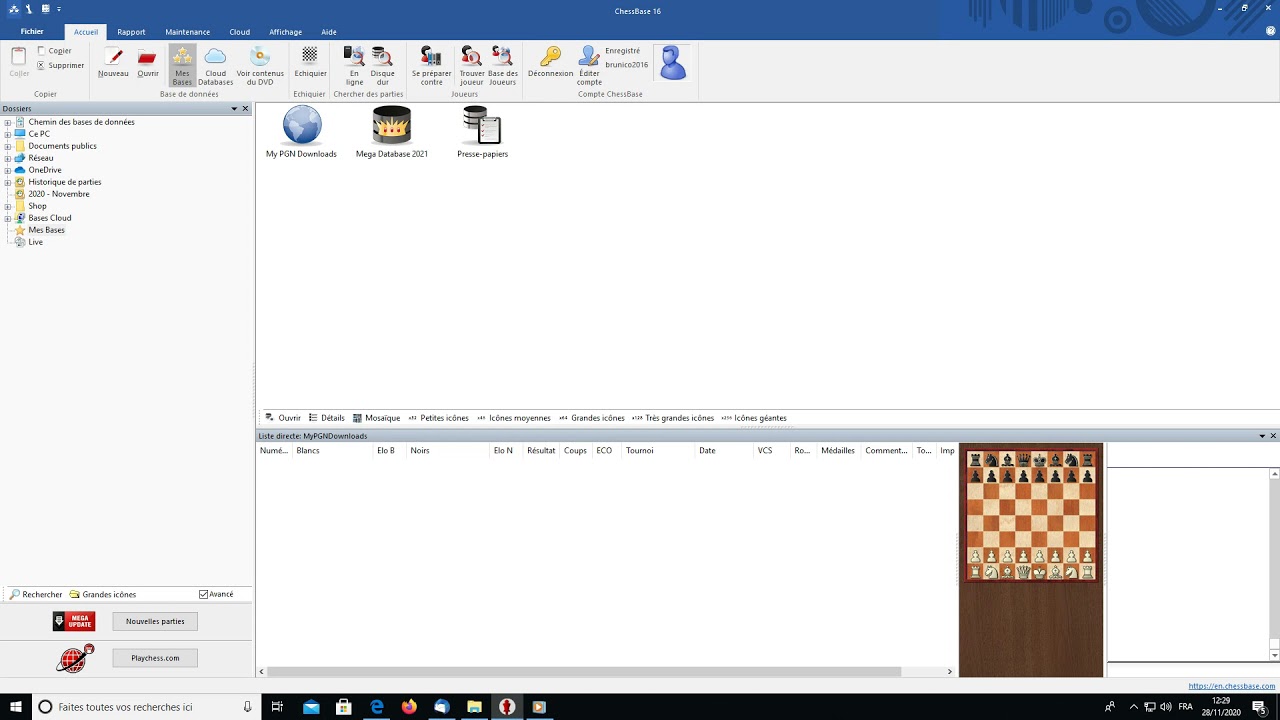Switch to Petites icônes view

438,418
